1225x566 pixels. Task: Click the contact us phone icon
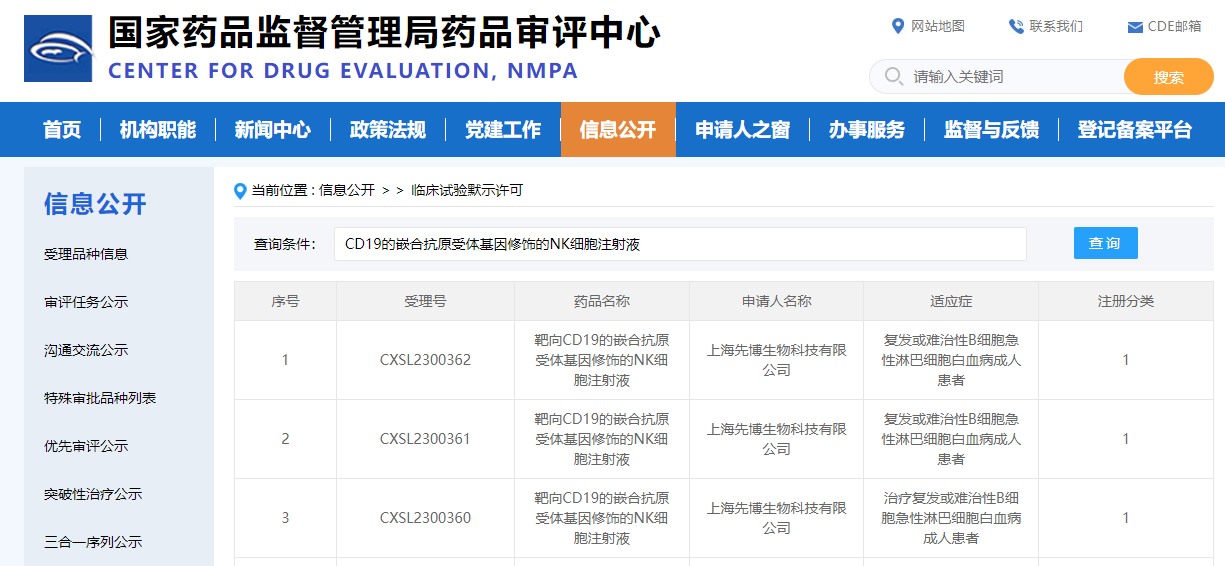tap(1016, 26)
